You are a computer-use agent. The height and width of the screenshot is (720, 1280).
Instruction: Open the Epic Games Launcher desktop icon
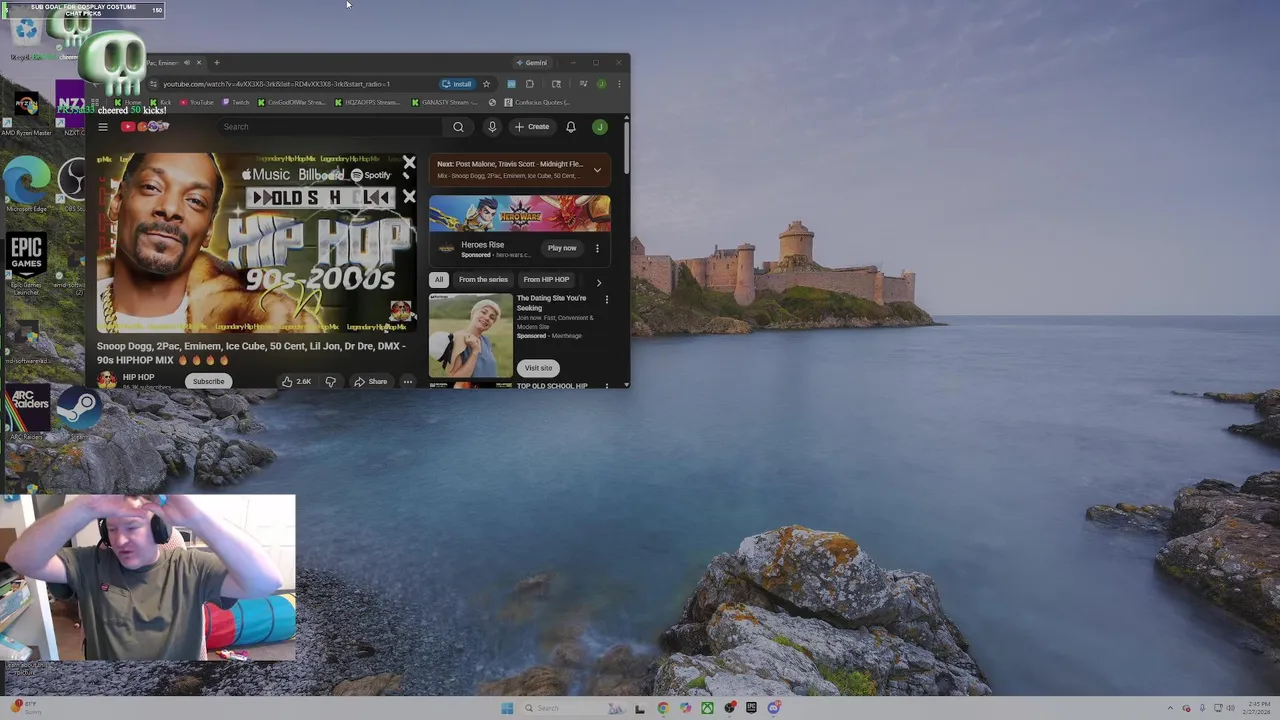click(x=27, y=263)
